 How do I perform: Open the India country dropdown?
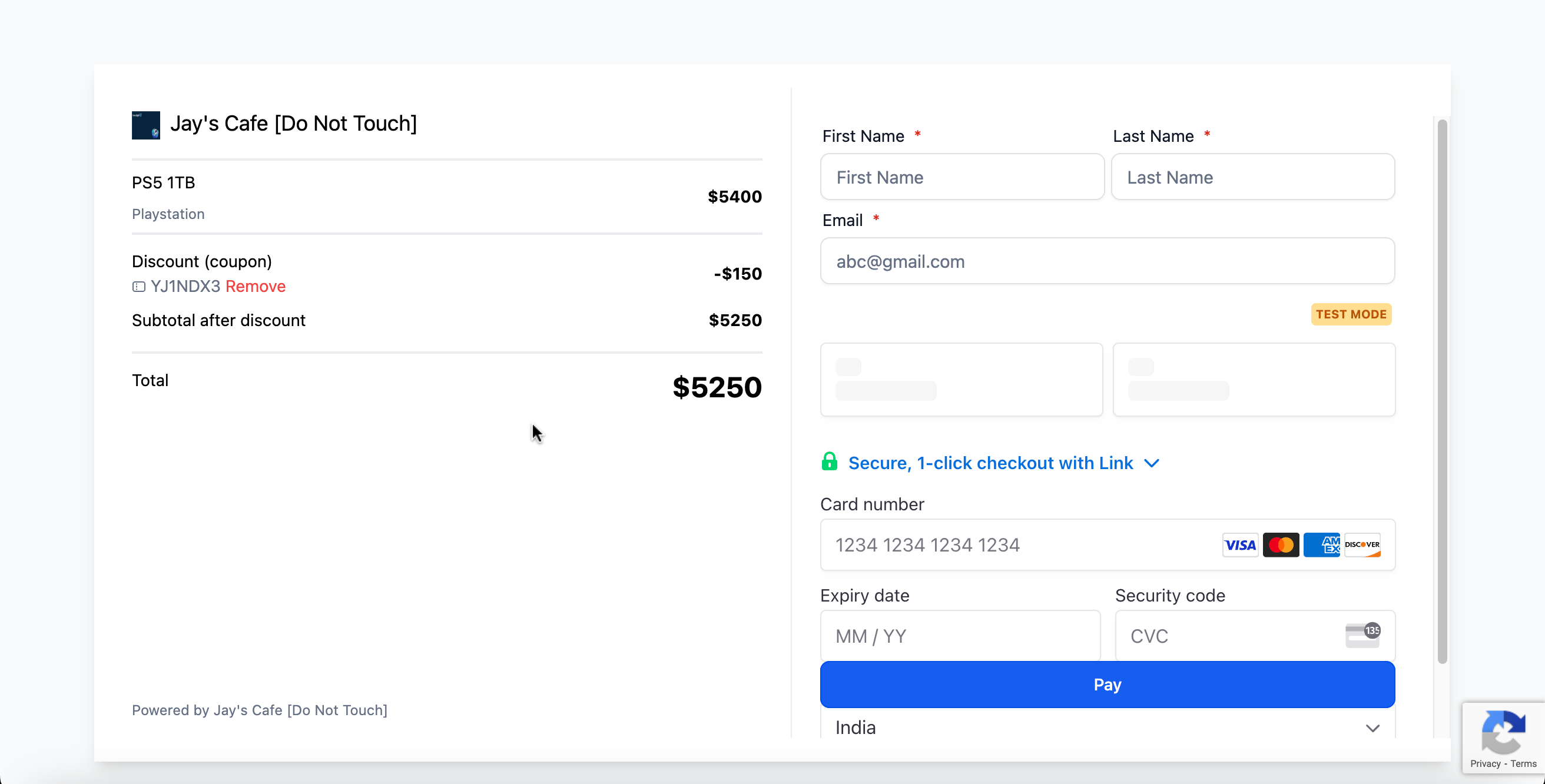click(1107, 727)
